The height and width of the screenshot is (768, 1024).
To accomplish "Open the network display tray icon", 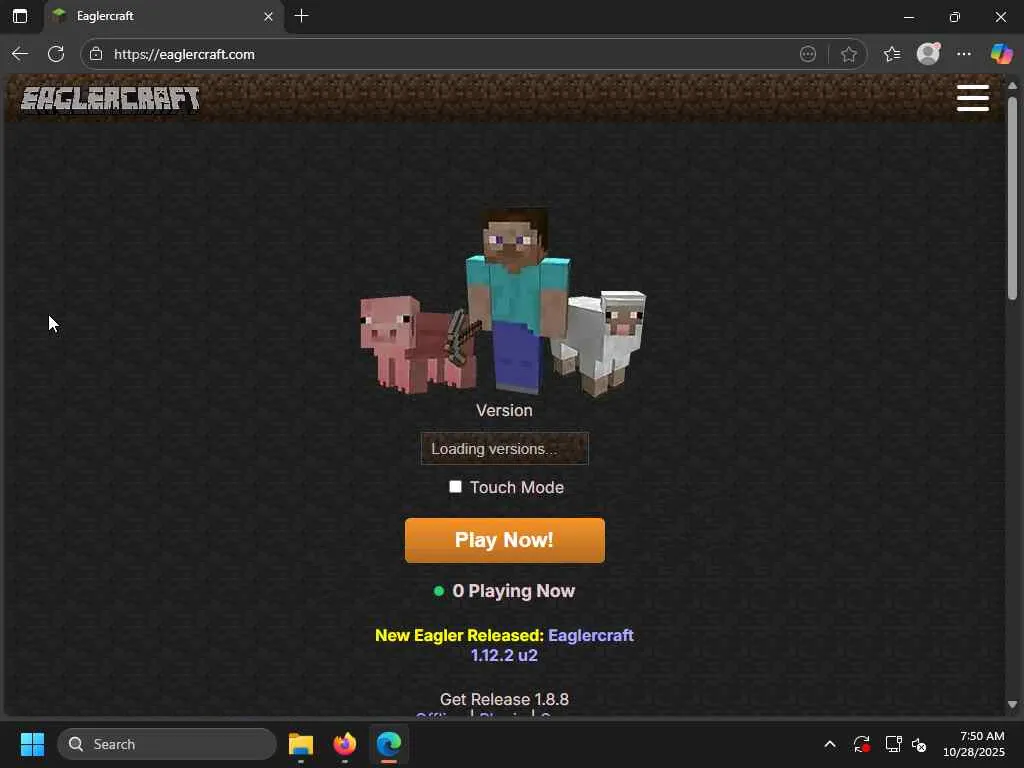I will pos(893,744).
